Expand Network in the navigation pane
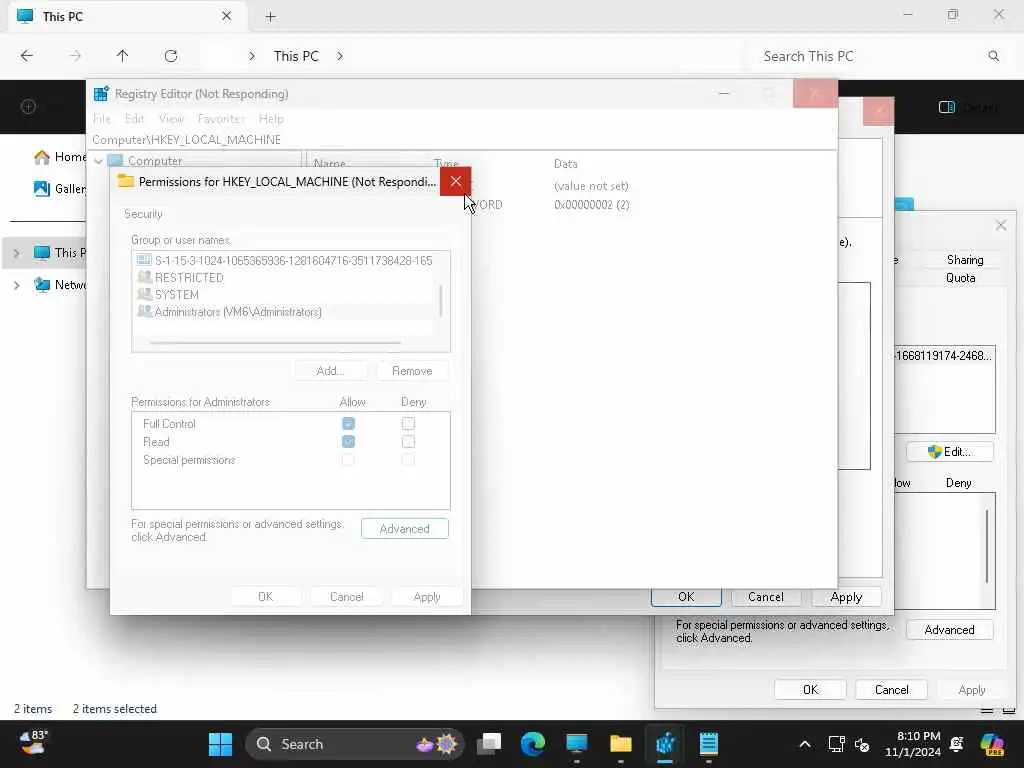Viewport: 1024px width, 768px height. tap(17, 285)
